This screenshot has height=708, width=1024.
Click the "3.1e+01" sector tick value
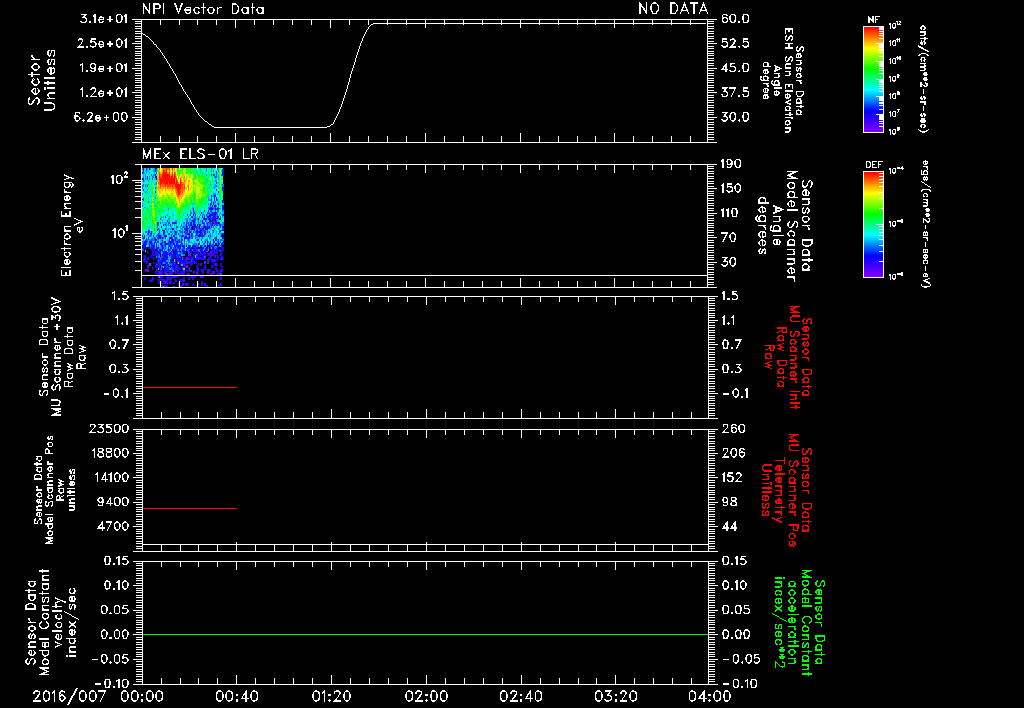pyautogui.click(x=104, y=19)
